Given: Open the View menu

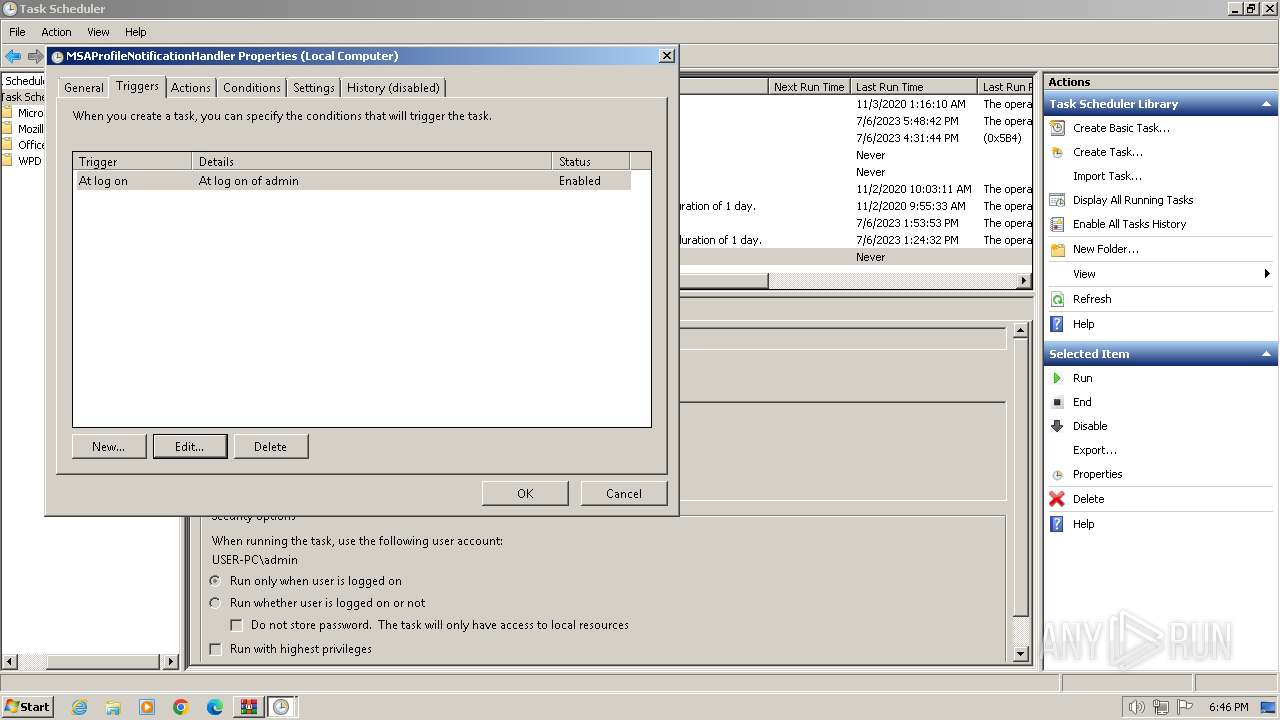Looking at the screenshot, I should 98,32.
